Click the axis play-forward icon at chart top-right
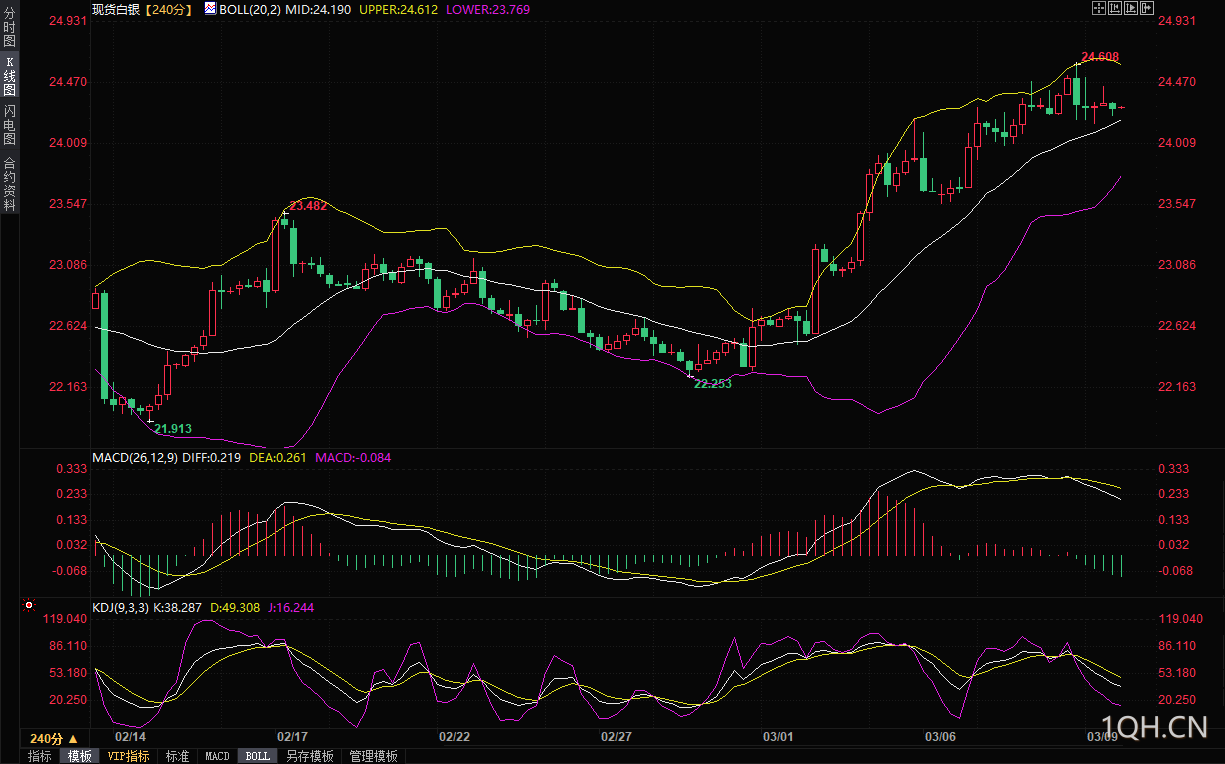The image size is (1225, 764). [x=1131, y=8]
